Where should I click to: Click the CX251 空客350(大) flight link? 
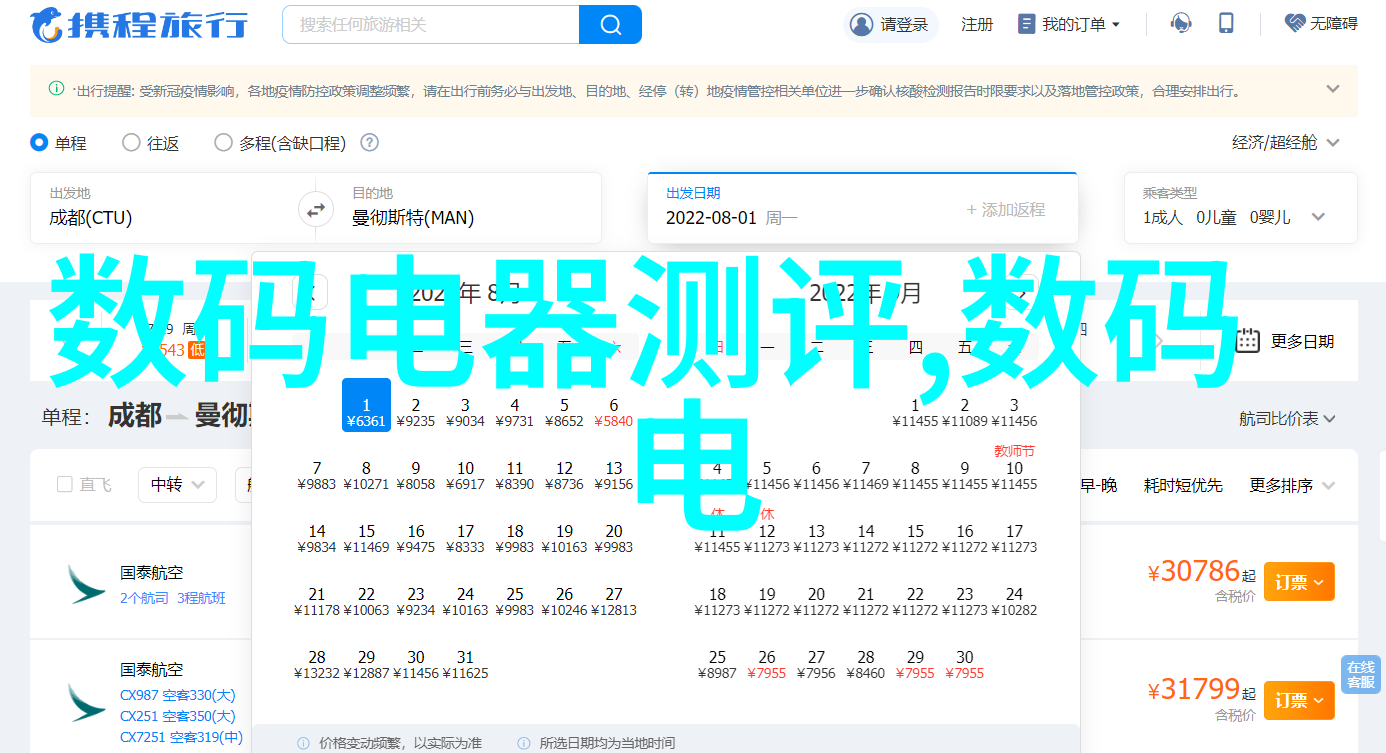(178, 716)
